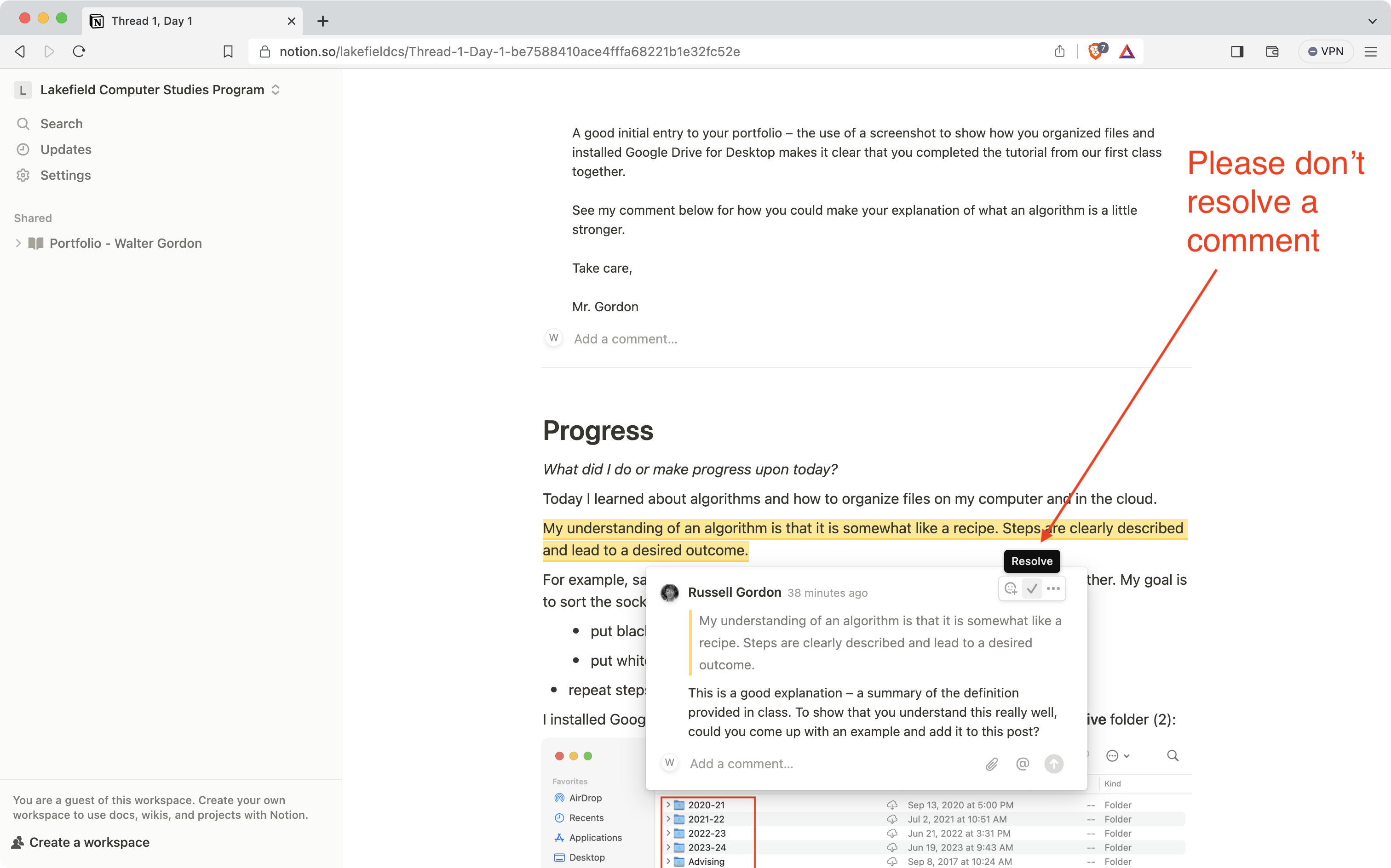Open Settings in the Notion sidebar
The image size is (1391, 868).
coord(65,175)
